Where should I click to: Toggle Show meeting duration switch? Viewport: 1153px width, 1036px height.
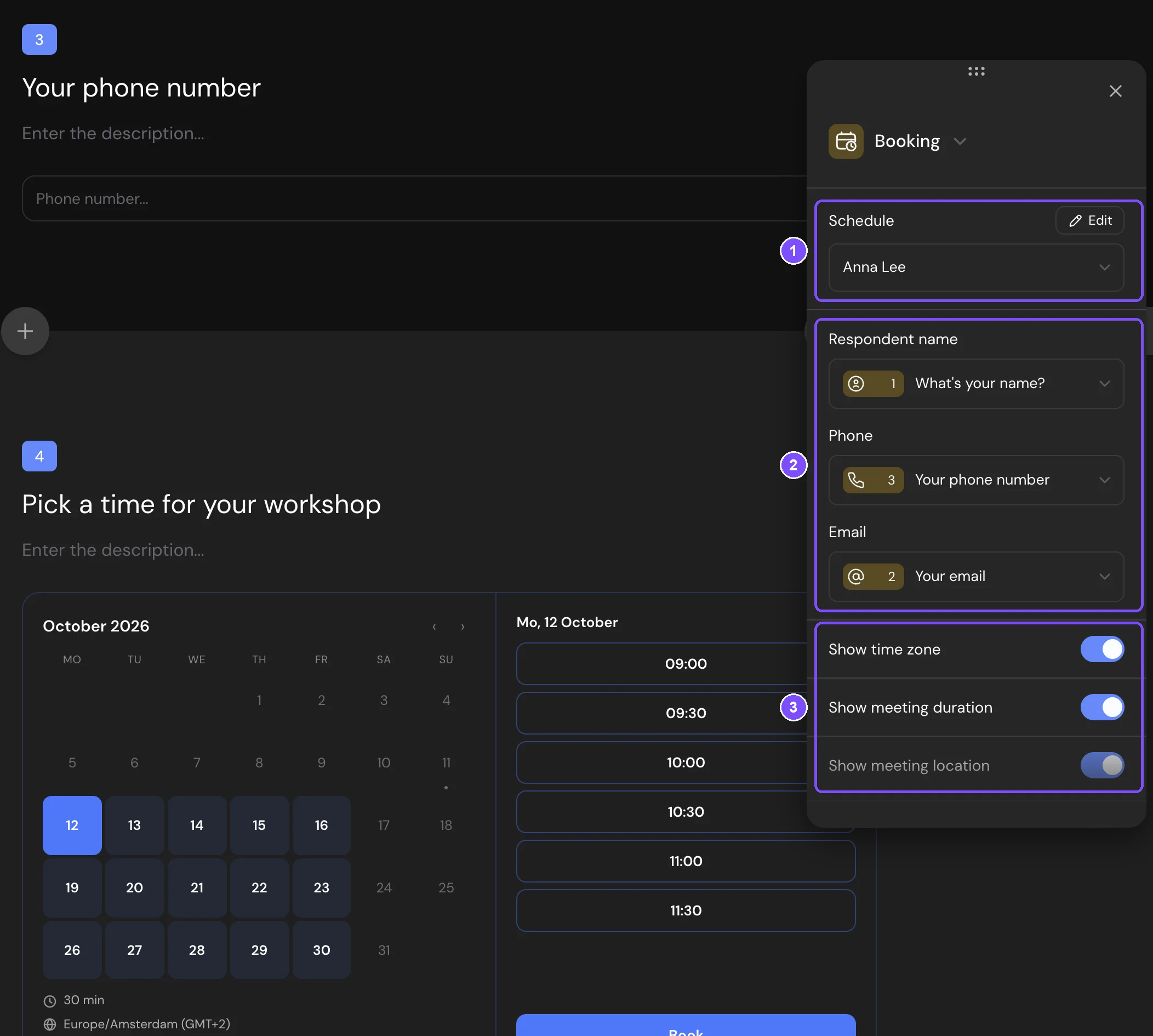click(1102, 708)
